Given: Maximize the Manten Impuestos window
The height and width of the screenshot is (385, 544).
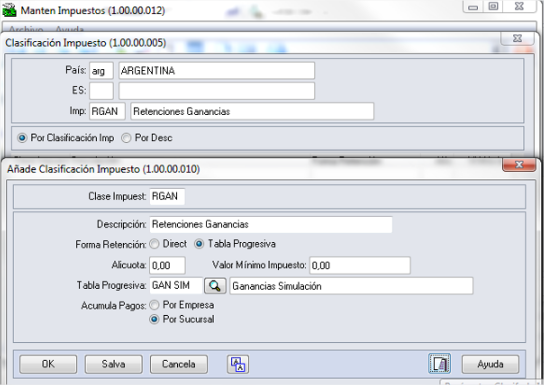Looking at the screenshot, I should [x=493, y=6].
